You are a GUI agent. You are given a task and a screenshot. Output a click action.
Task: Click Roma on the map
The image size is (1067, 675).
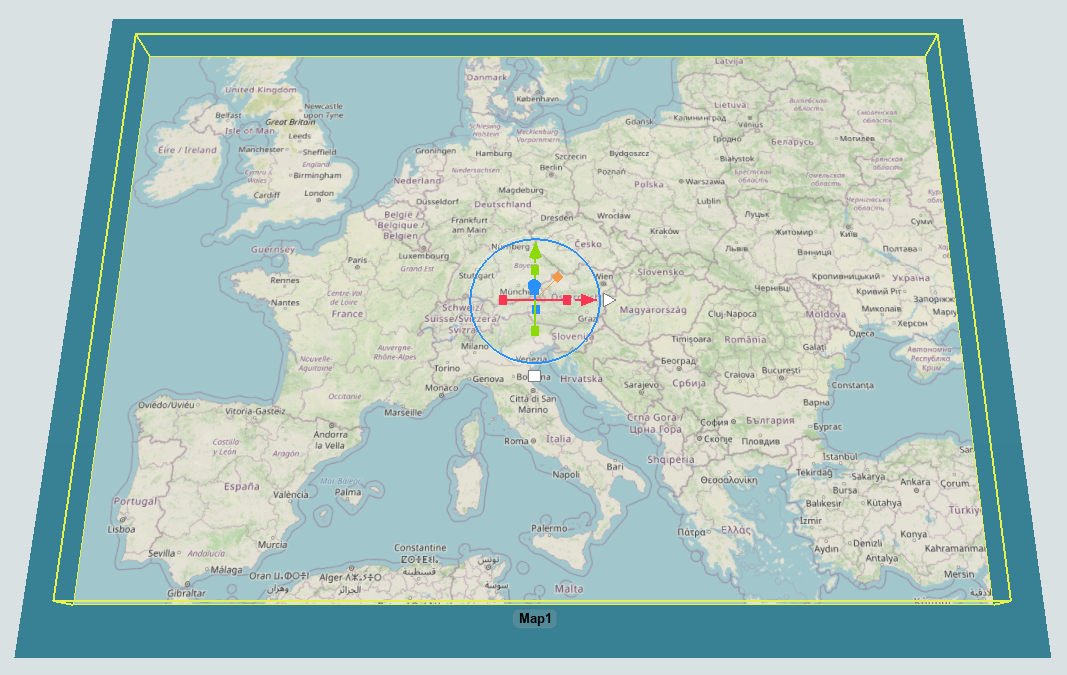[517, 441]
